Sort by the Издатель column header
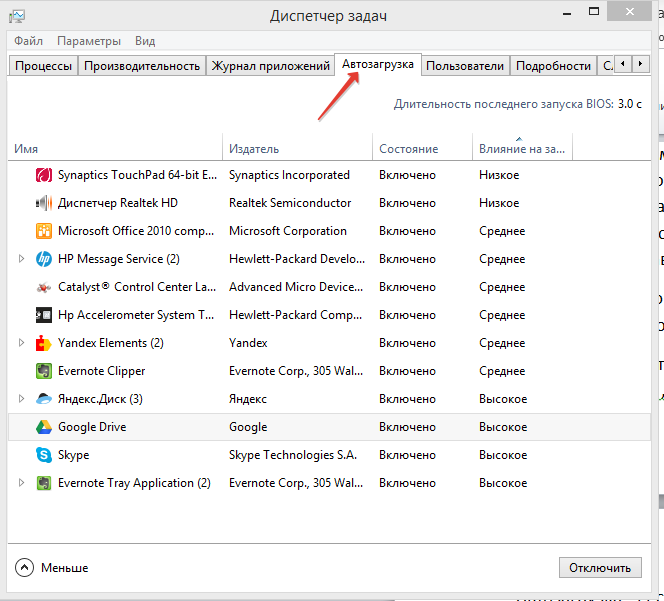664x601 pixels. (297, 149)
